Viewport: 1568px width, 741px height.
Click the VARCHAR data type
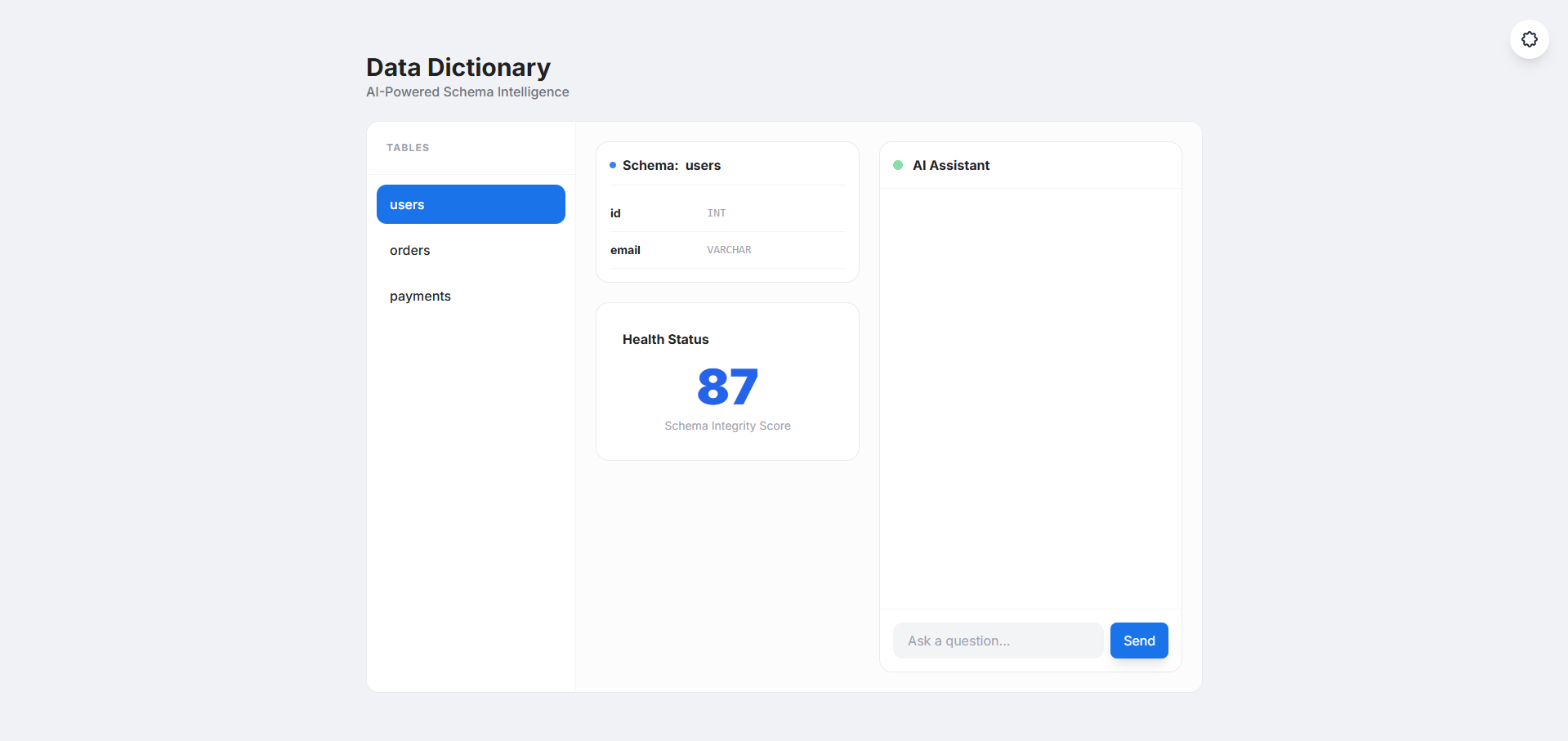point(729,250)
